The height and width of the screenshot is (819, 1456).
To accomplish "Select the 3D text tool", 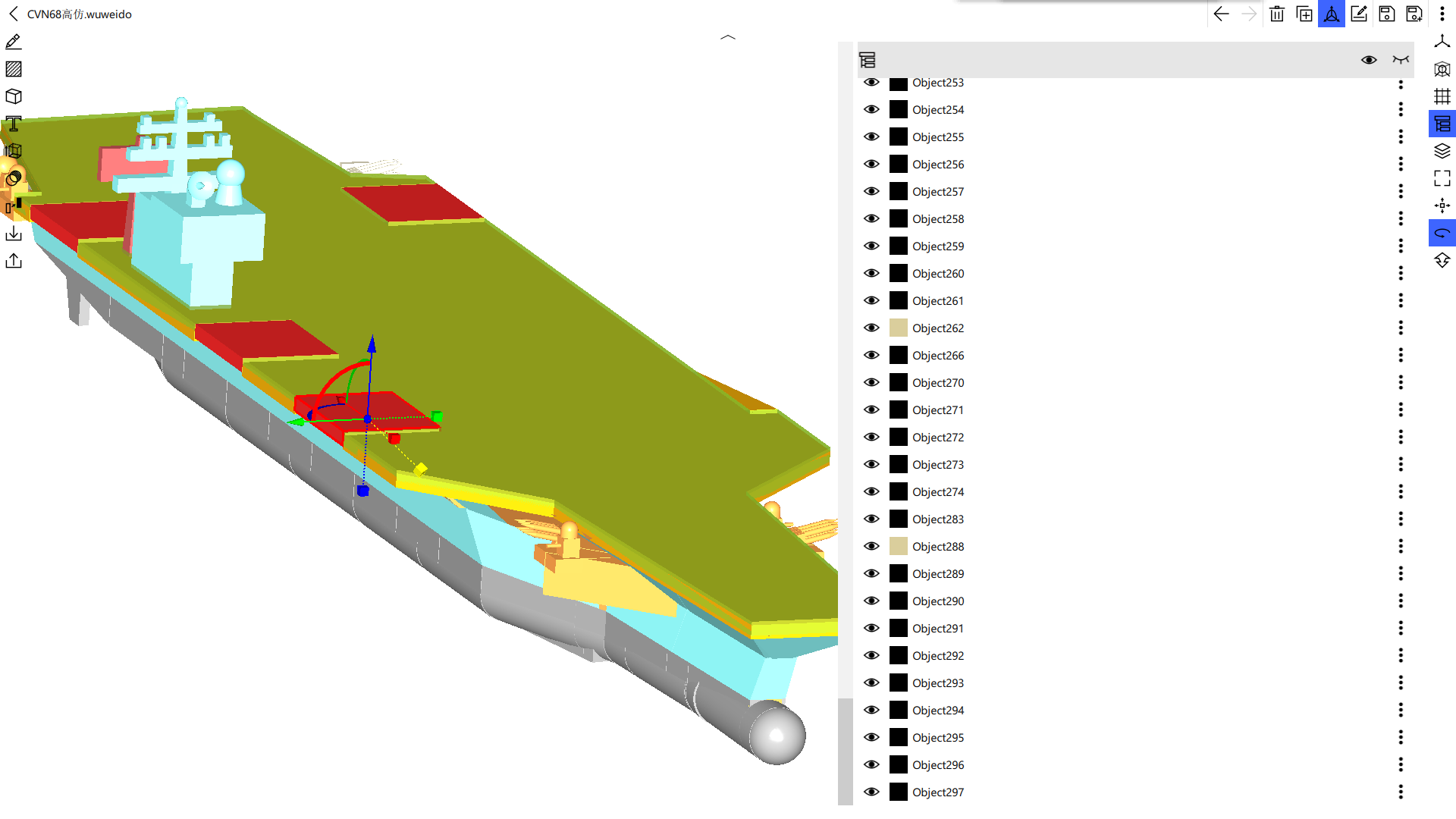I will (x=14, y=124).
